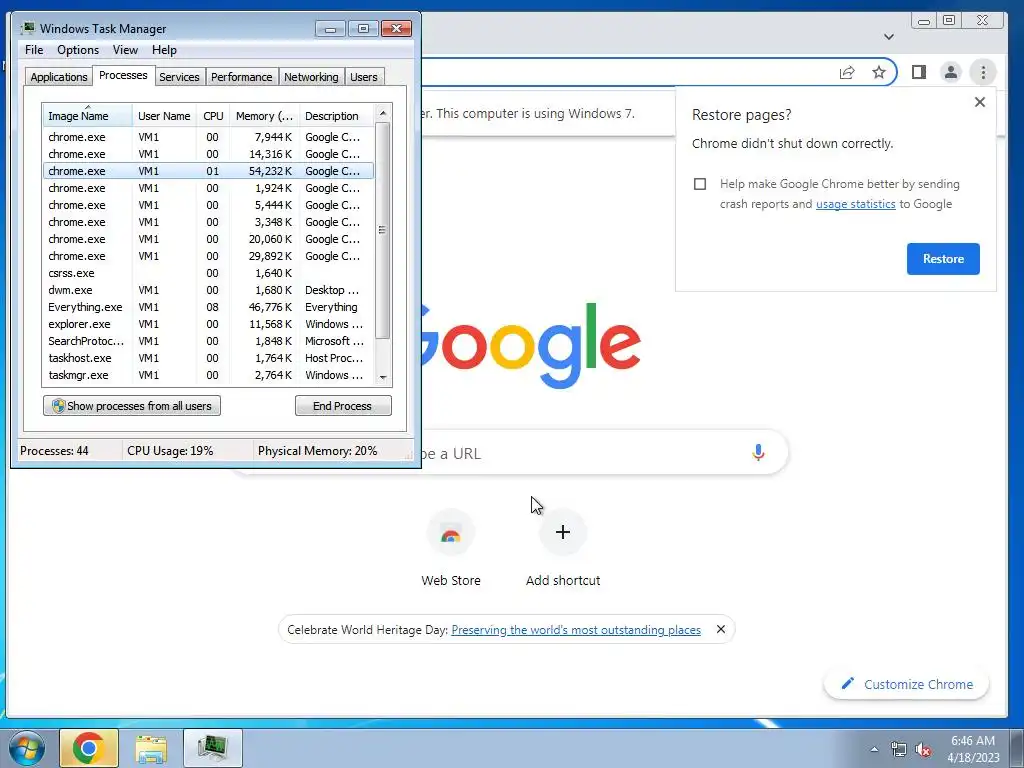Click the Task Manager resize grip
This screenshot has height=768, width=1024.
click(409, 454)
